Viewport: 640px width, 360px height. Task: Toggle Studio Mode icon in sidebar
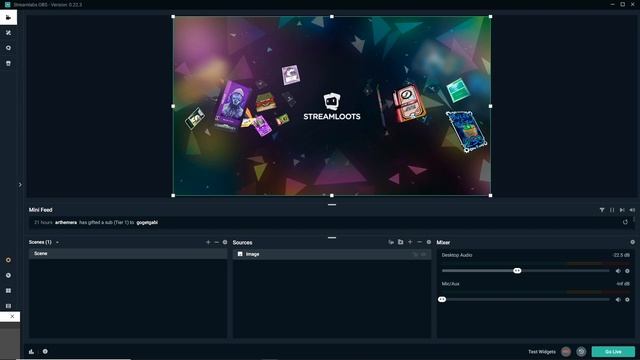click(x=8, y=306)
